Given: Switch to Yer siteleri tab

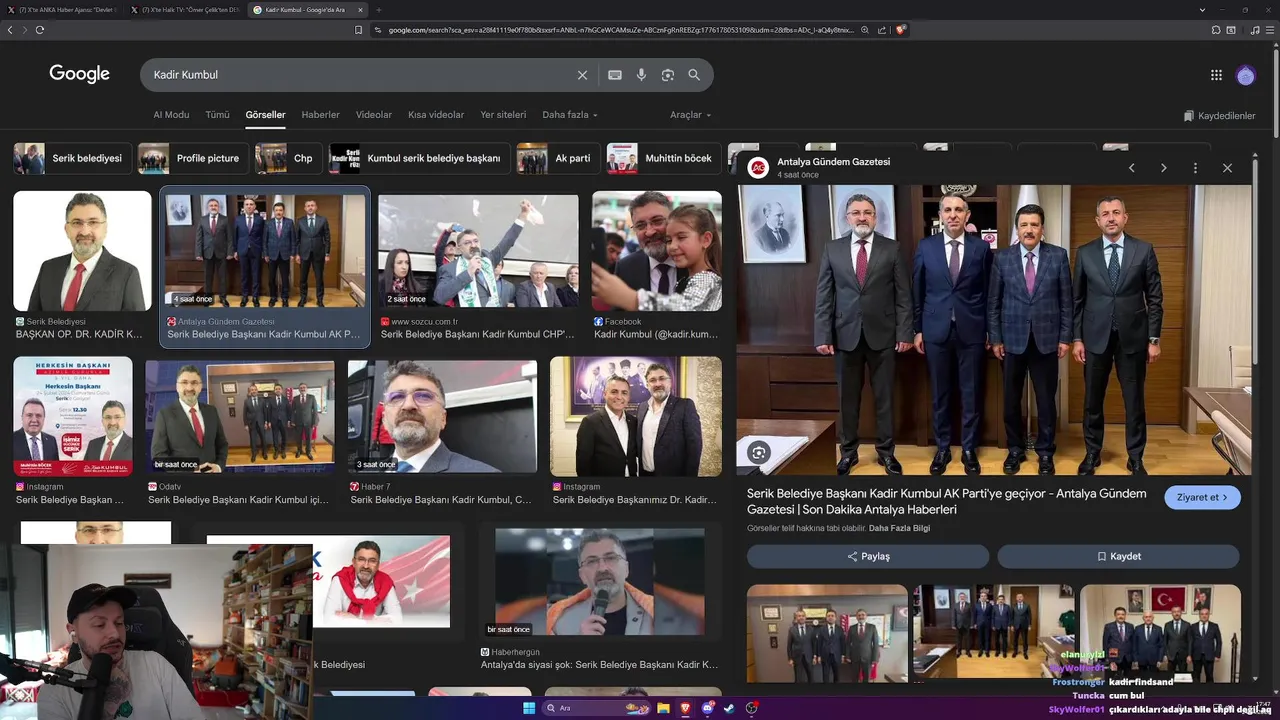Looking at the screenshot, I should coord(503,115).
